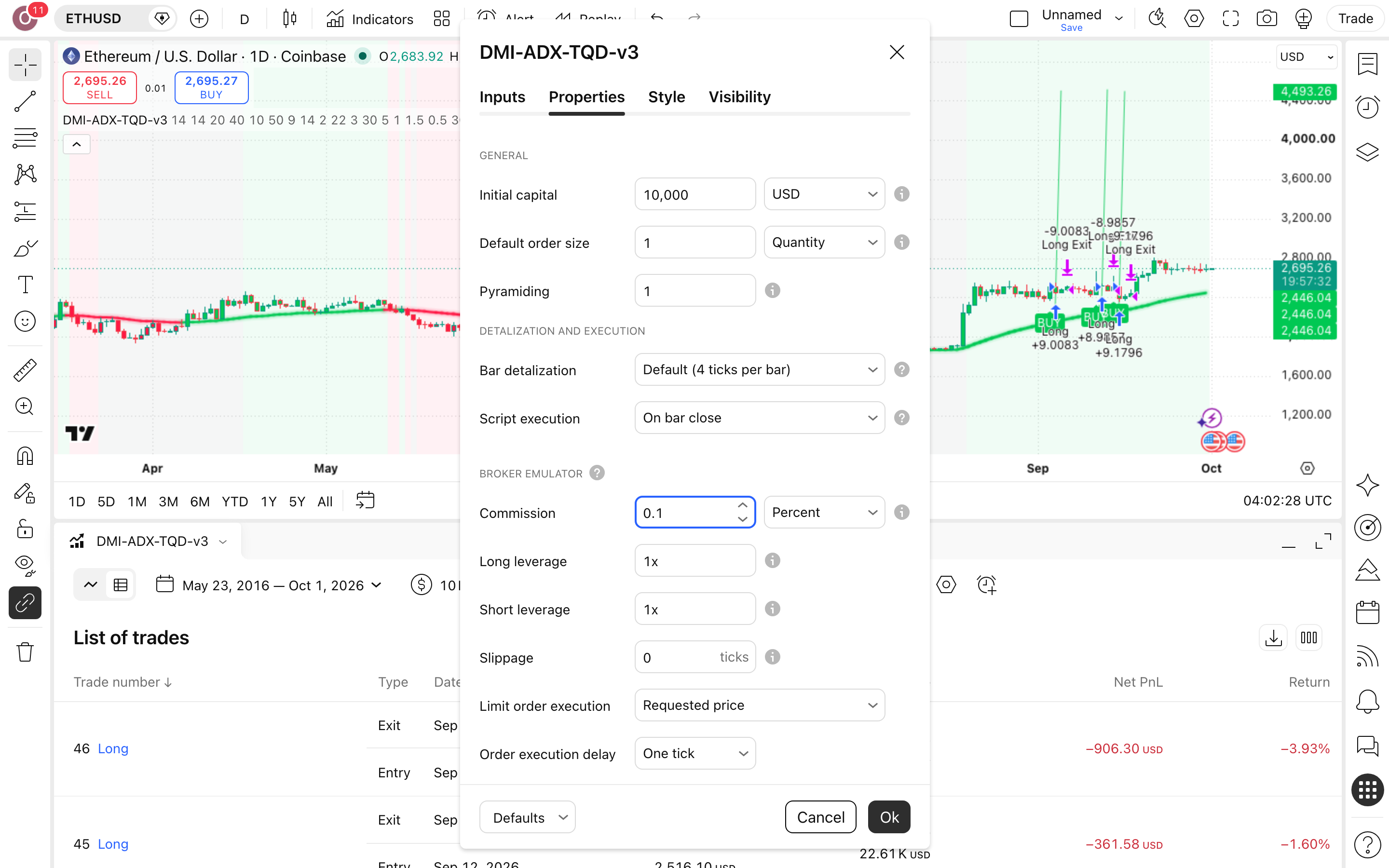Click the trash remove objects icon
Screen dimensions: 1389x868
click(25, 652)
